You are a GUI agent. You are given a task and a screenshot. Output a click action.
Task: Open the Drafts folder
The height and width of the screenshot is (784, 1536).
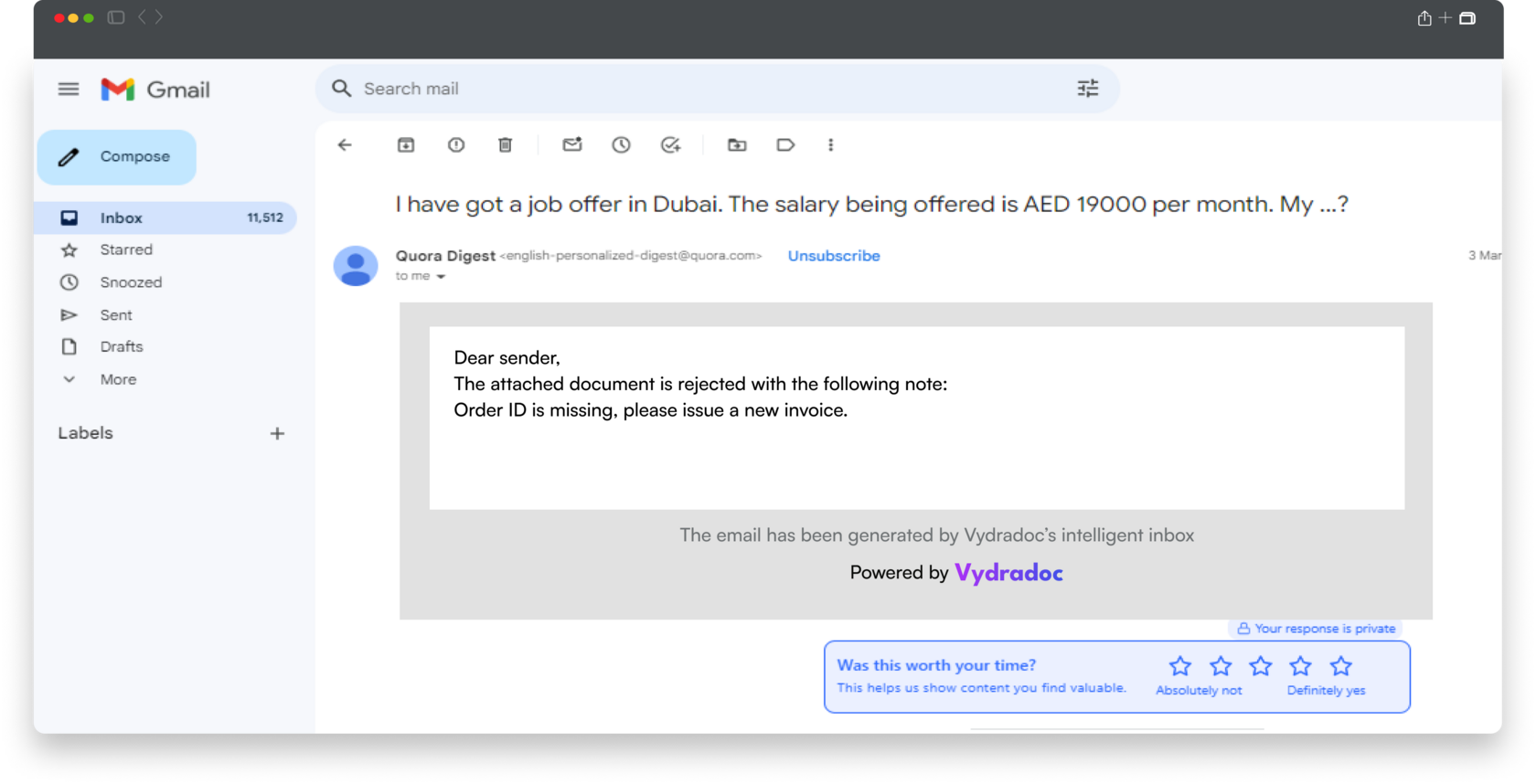click(x=122, y=346)
